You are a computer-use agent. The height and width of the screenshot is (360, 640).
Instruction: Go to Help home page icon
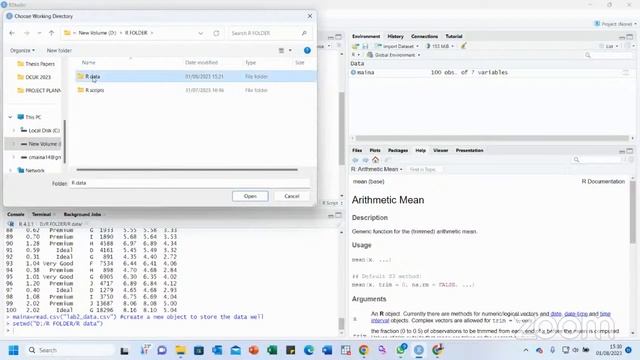point(376,160)
